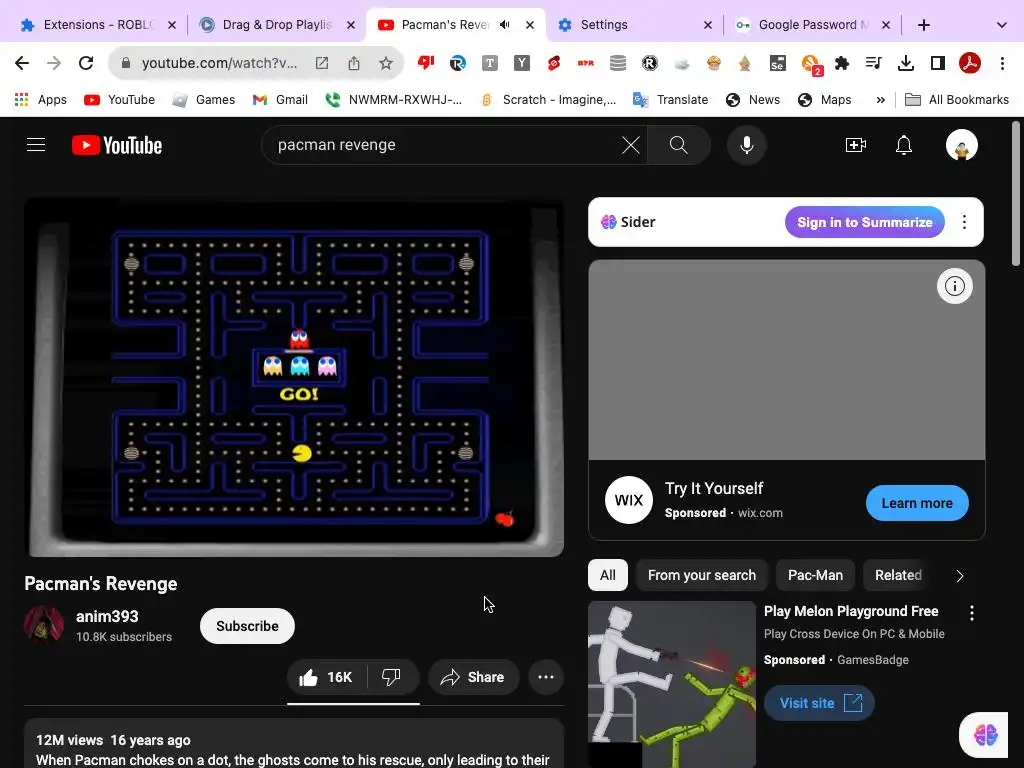Click Learn more on Wix ad
Image resolution: width=1024 pixels, height=768 pixels.
(917, 503)
